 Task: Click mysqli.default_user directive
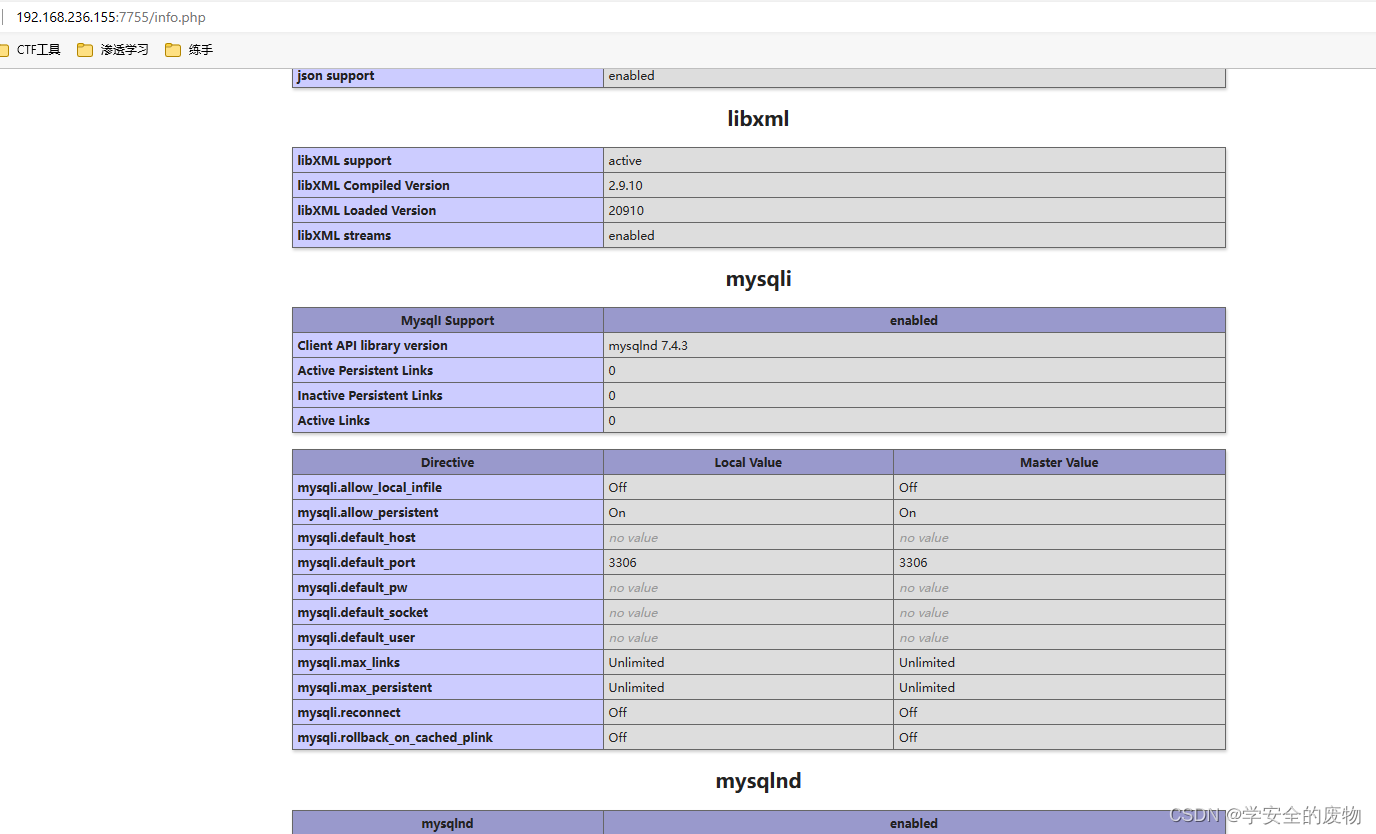pyautogui.click(x=356, y=637)
